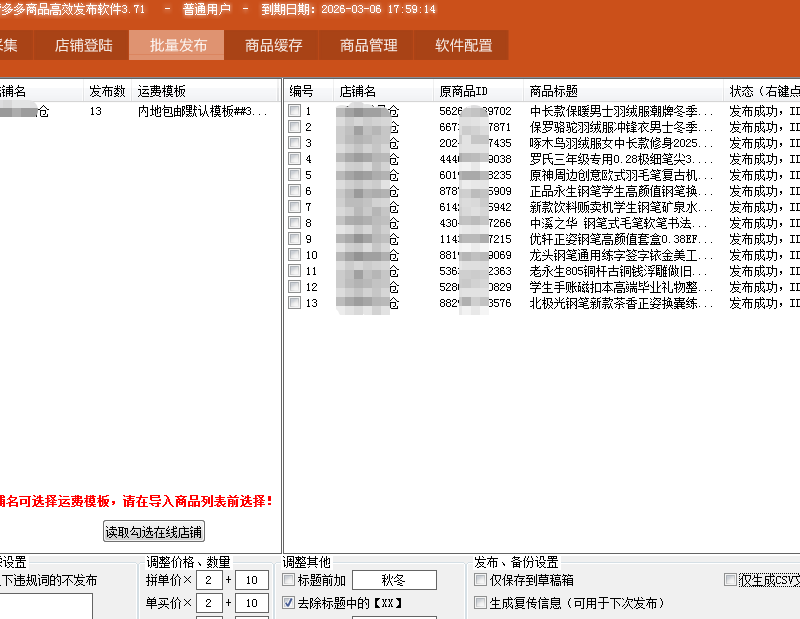Switch to the 批量发布 tab
This screenshot has height=619, width=800.
point(178,45)
